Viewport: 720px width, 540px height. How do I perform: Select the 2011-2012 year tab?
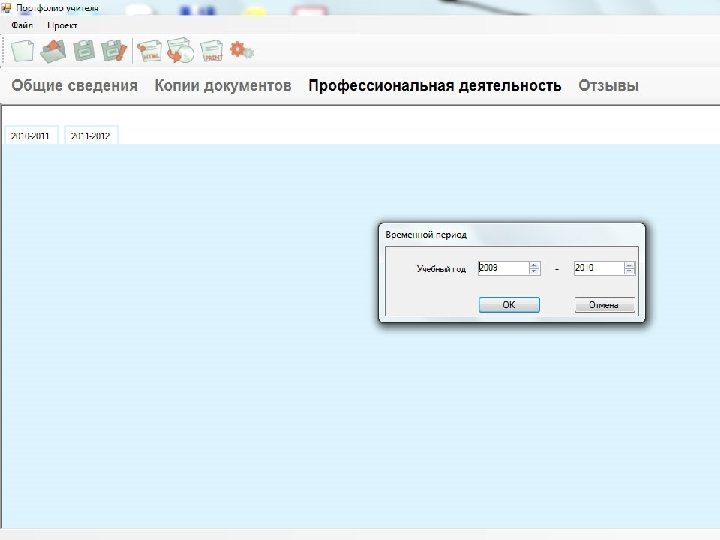point(91,135)
